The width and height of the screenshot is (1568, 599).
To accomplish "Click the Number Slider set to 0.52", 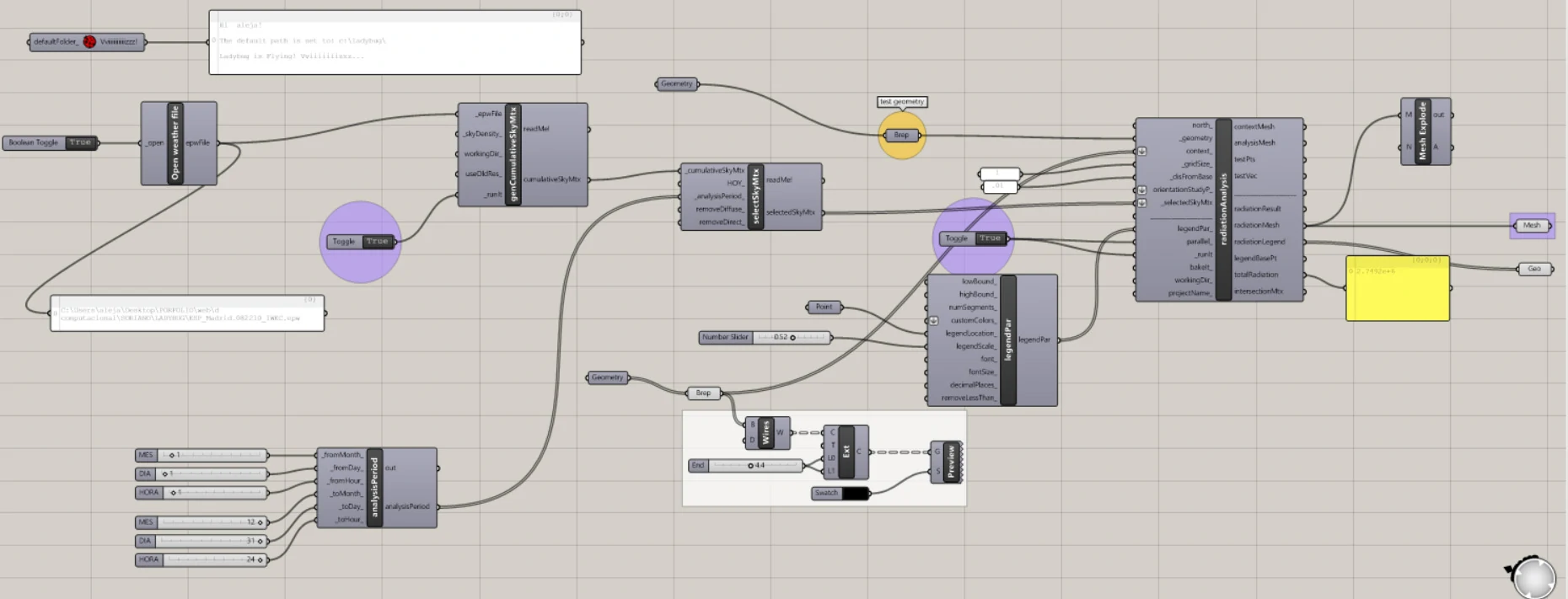I will pyautogui.click(x=765, y=338).
